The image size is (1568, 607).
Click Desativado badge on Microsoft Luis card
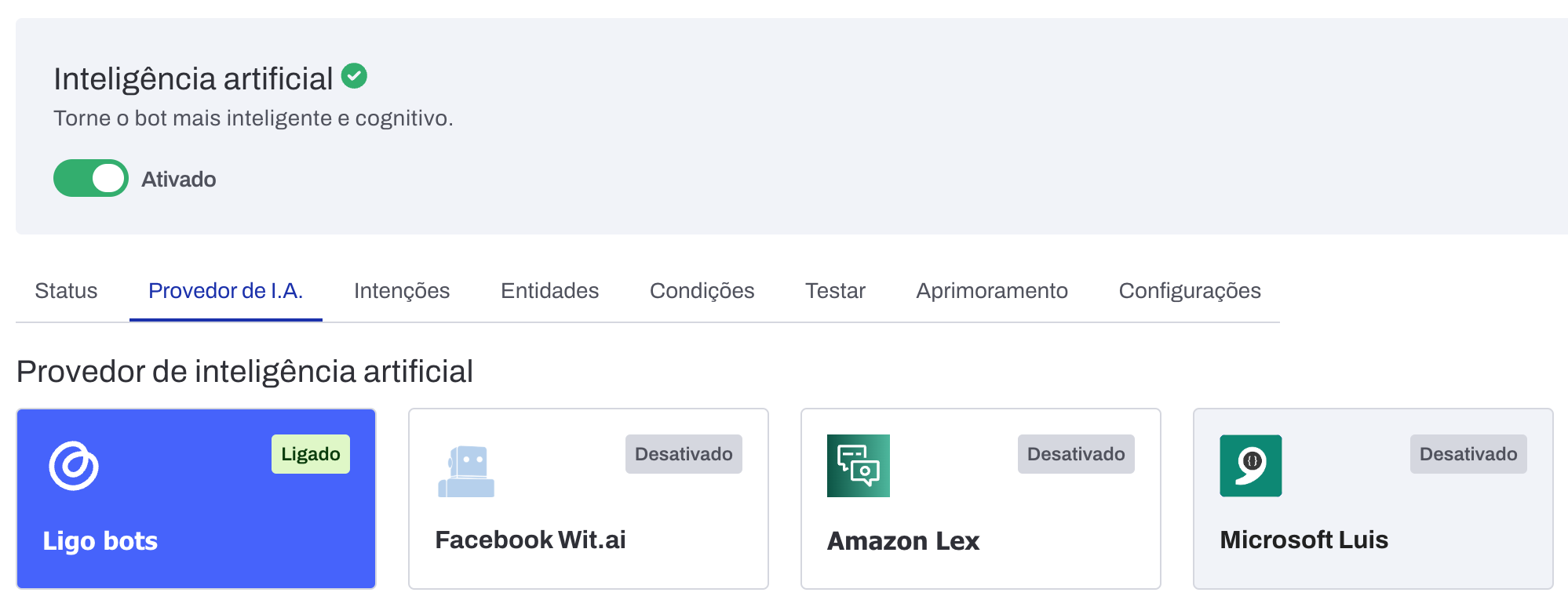pos(1468,454)
